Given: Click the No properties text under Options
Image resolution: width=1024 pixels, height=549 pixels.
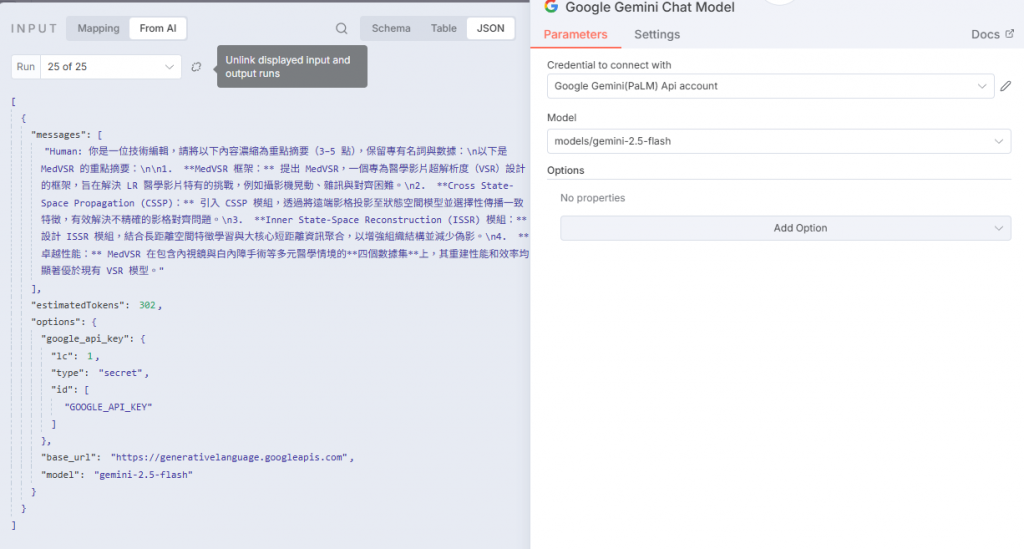Looking at the screenshot, I should coord(592,198).
